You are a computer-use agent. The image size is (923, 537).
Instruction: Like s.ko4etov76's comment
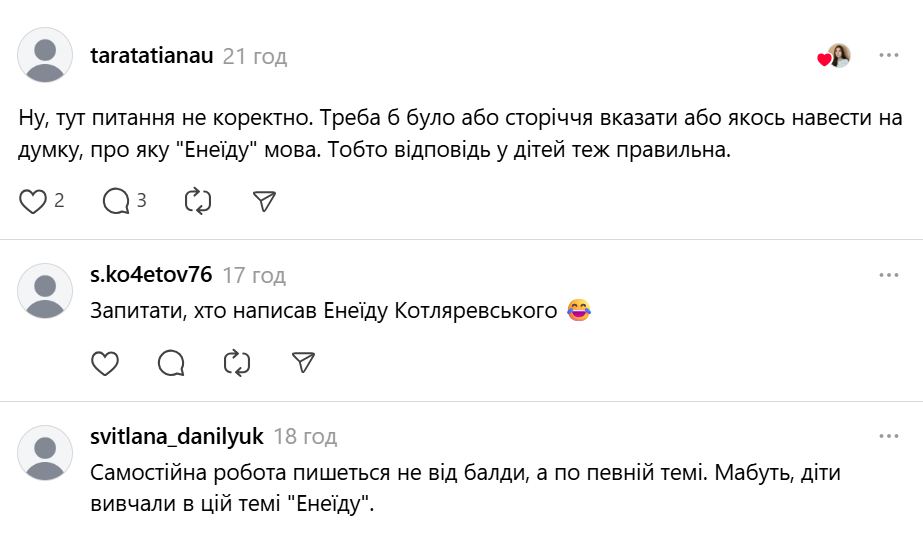(105, 362)
